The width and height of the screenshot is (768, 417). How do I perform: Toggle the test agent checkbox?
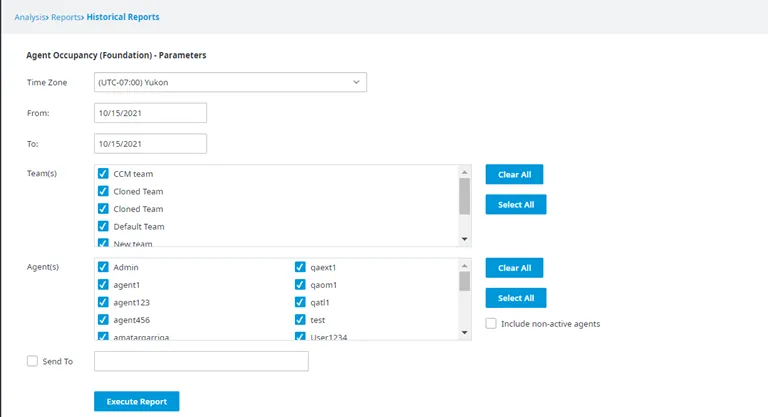coord(300,320)
